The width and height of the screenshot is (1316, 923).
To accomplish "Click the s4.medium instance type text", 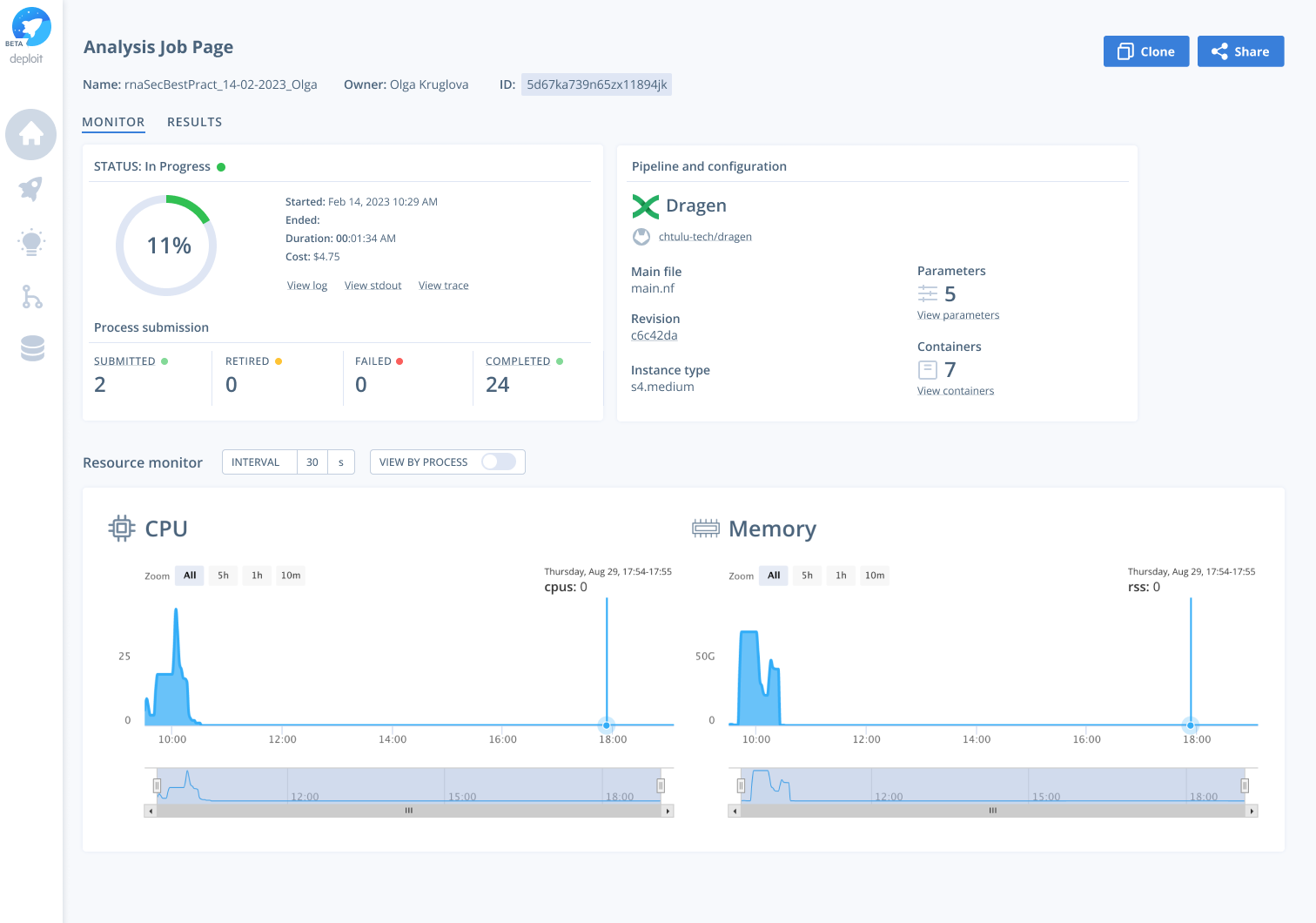I will [x=662, y=387].
